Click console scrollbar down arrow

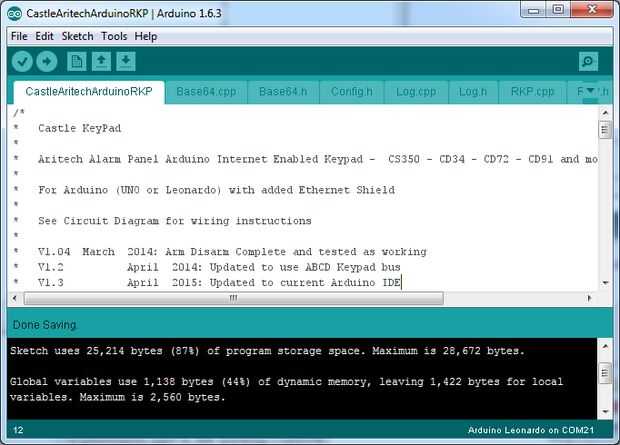[605, 411]
